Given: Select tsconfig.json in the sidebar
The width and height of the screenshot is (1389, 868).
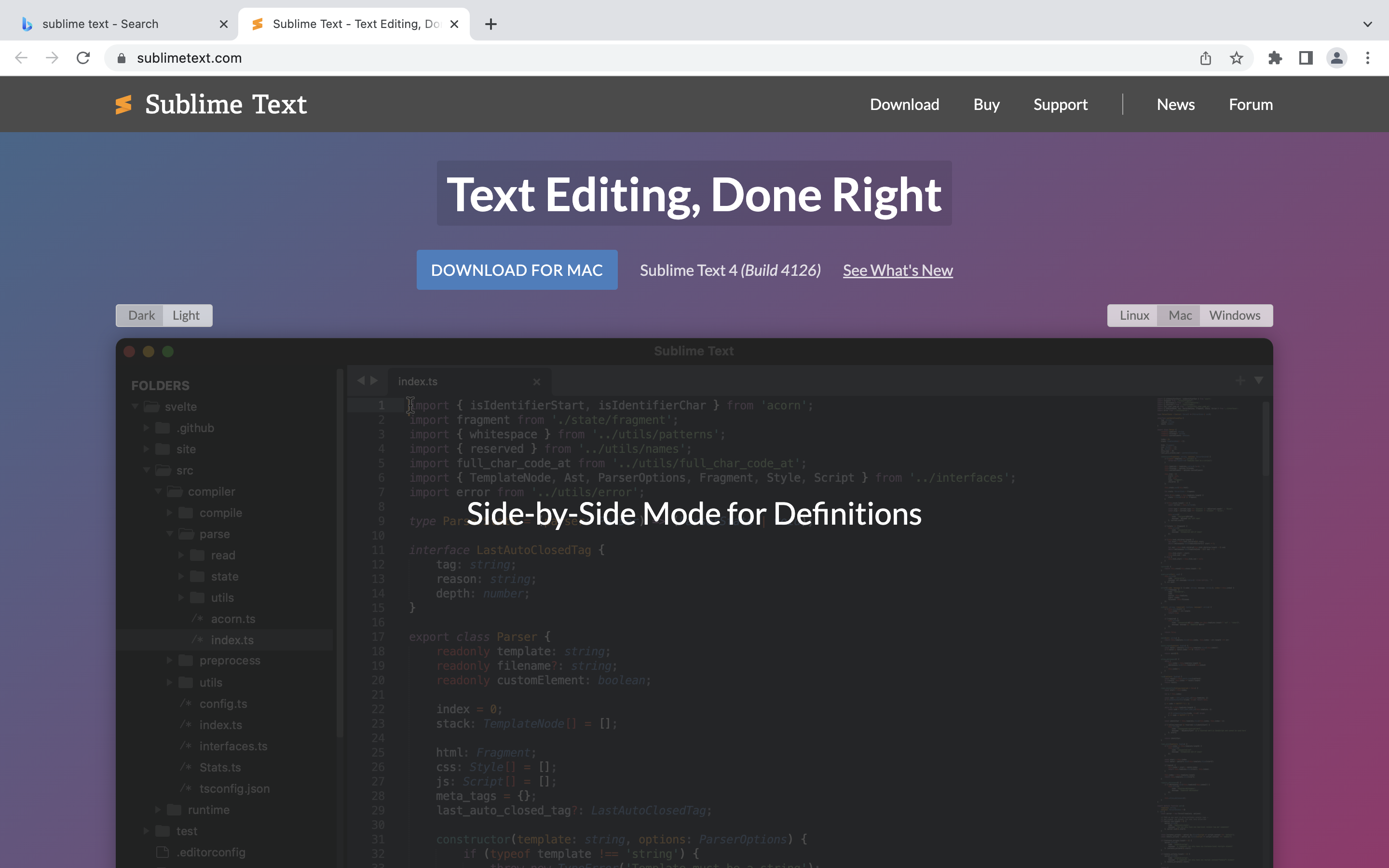Looking at the screenshot, I should tap(234, 789).
